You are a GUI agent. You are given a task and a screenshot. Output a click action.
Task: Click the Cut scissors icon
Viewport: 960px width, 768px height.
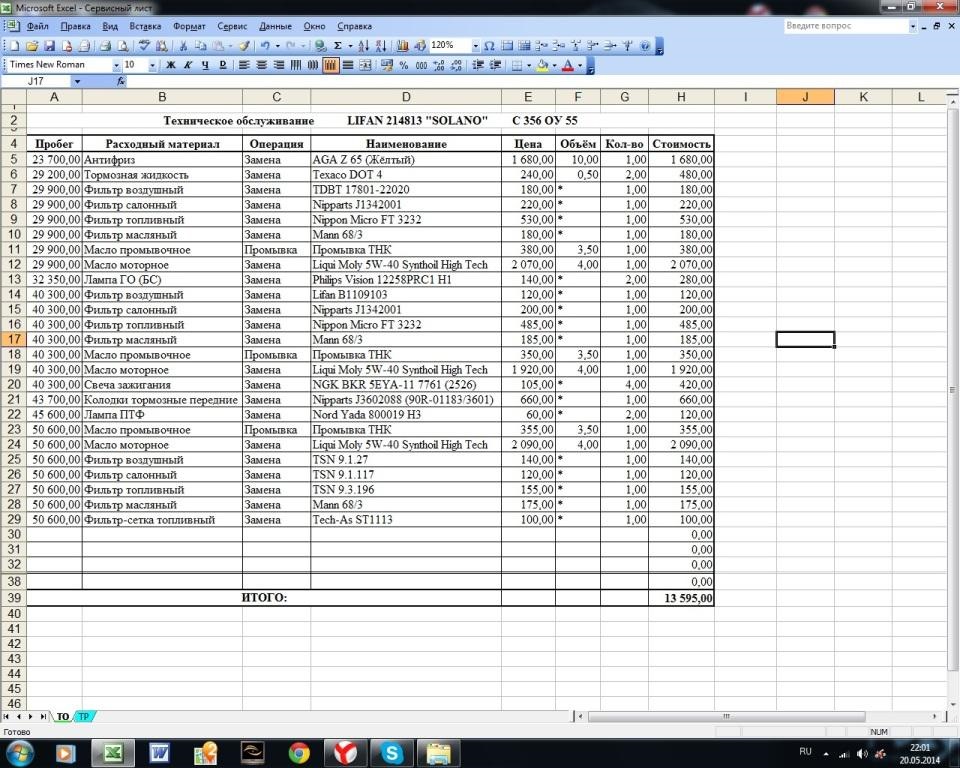click(x=182, y=46)
